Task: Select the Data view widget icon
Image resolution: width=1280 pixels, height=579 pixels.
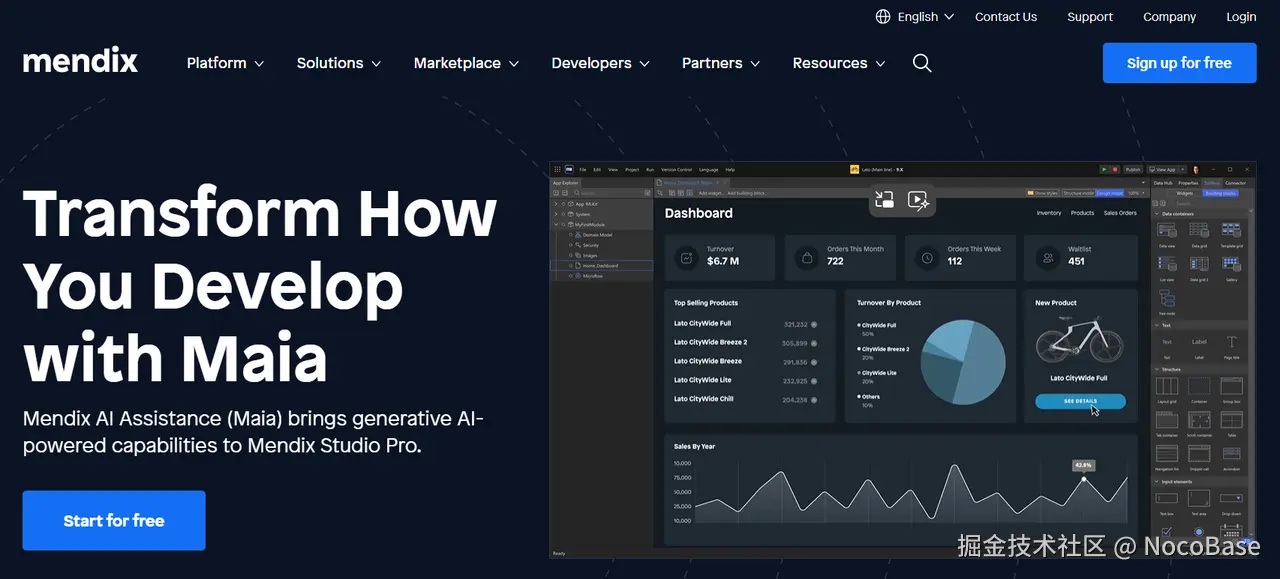Action: (1167, 230)
